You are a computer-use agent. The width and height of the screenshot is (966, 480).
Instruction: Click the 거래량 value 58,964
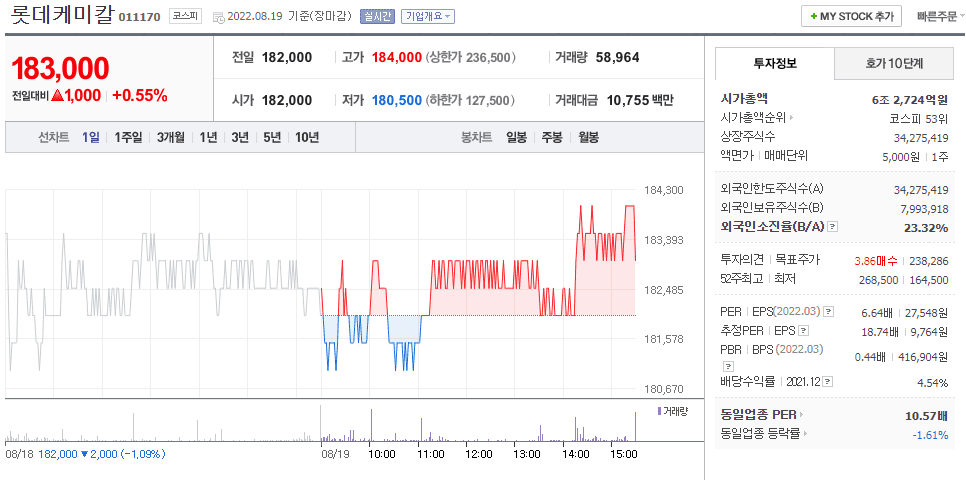(x=617, y=57)
